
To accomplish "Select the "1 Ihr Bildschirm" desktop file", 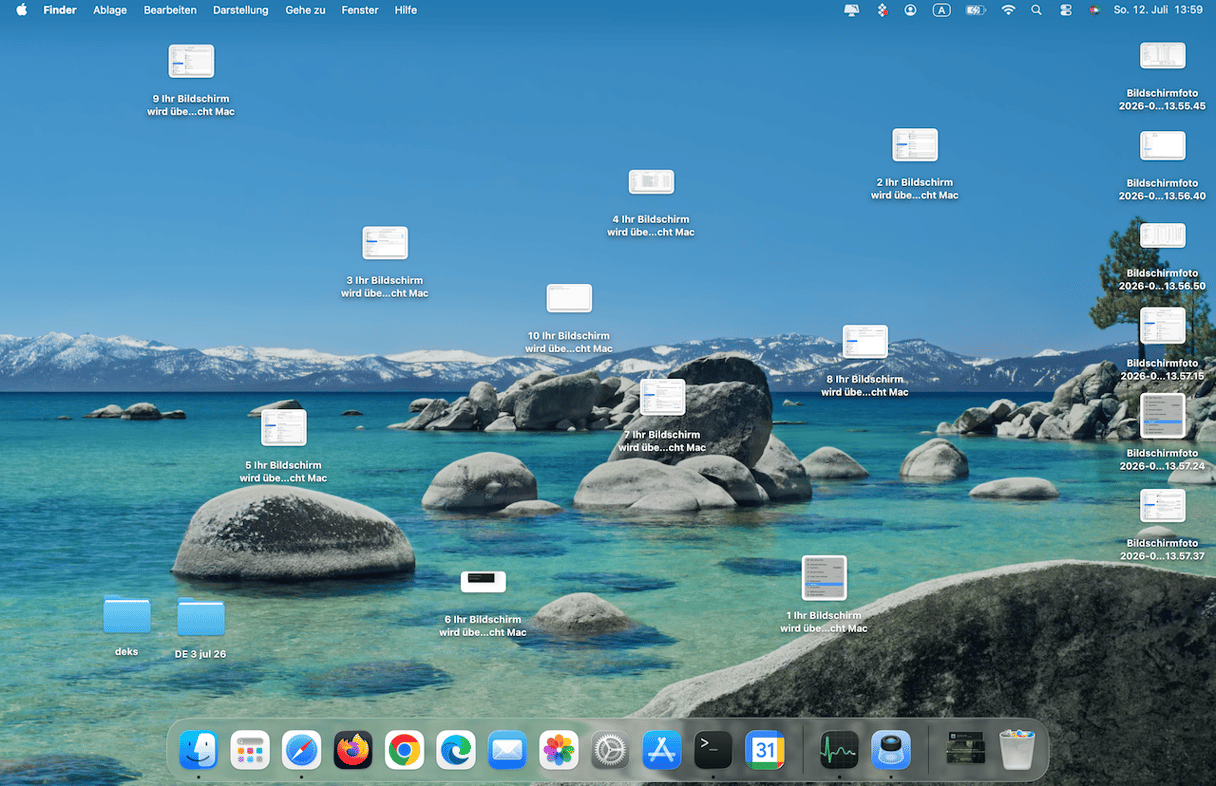I will [x=824, y=594].
